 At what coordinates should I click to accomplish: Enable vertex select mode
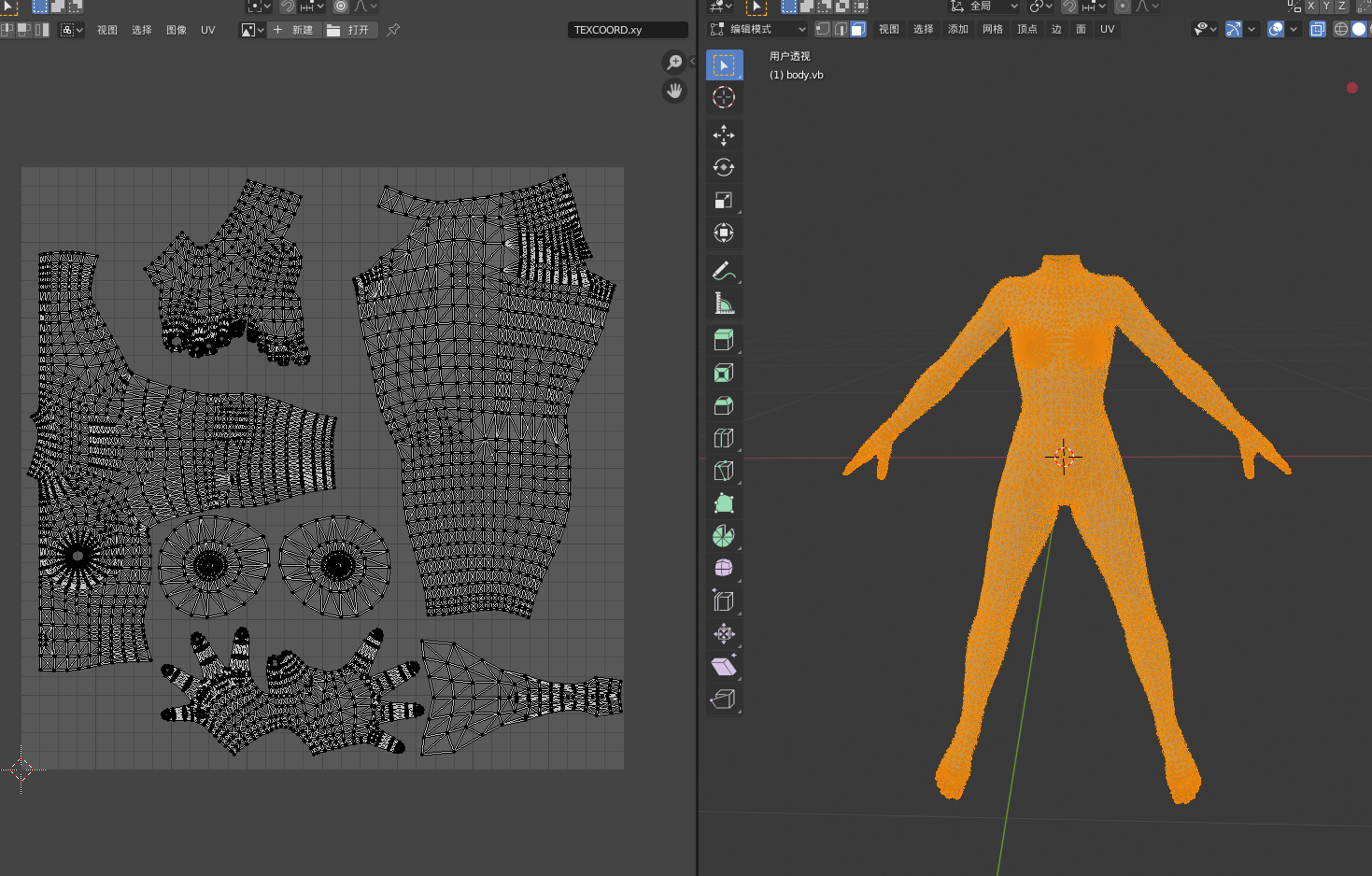click(x=823, y=29)
